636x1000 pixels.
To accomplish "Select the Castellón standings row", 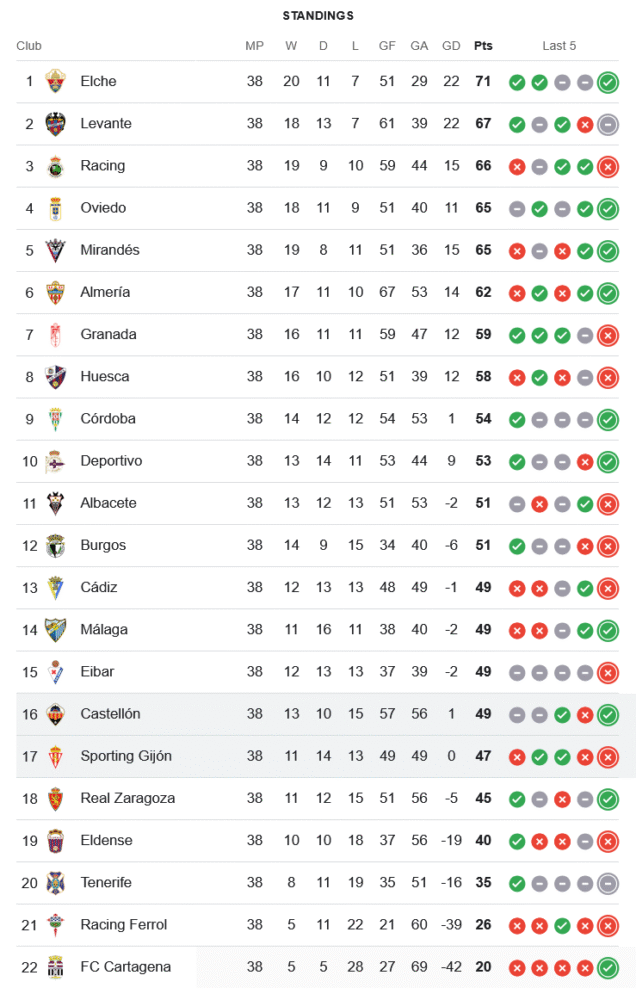I will 318,714.
